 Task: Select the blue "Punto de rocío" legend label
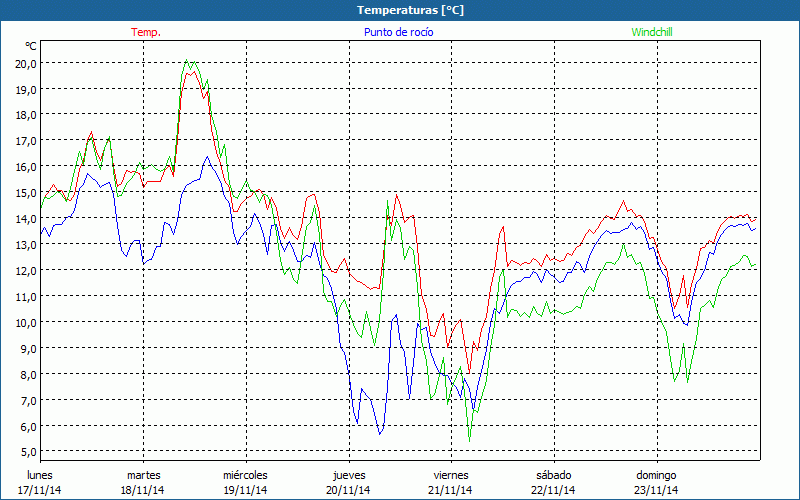point(398,32)
